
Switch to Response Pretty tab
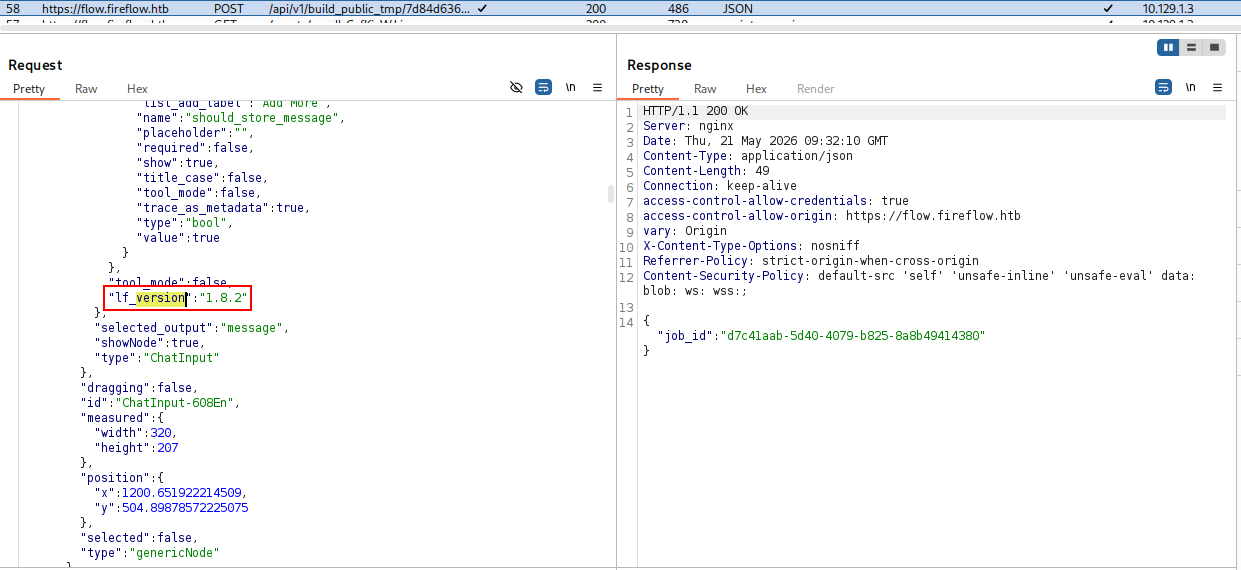[648, 89]
